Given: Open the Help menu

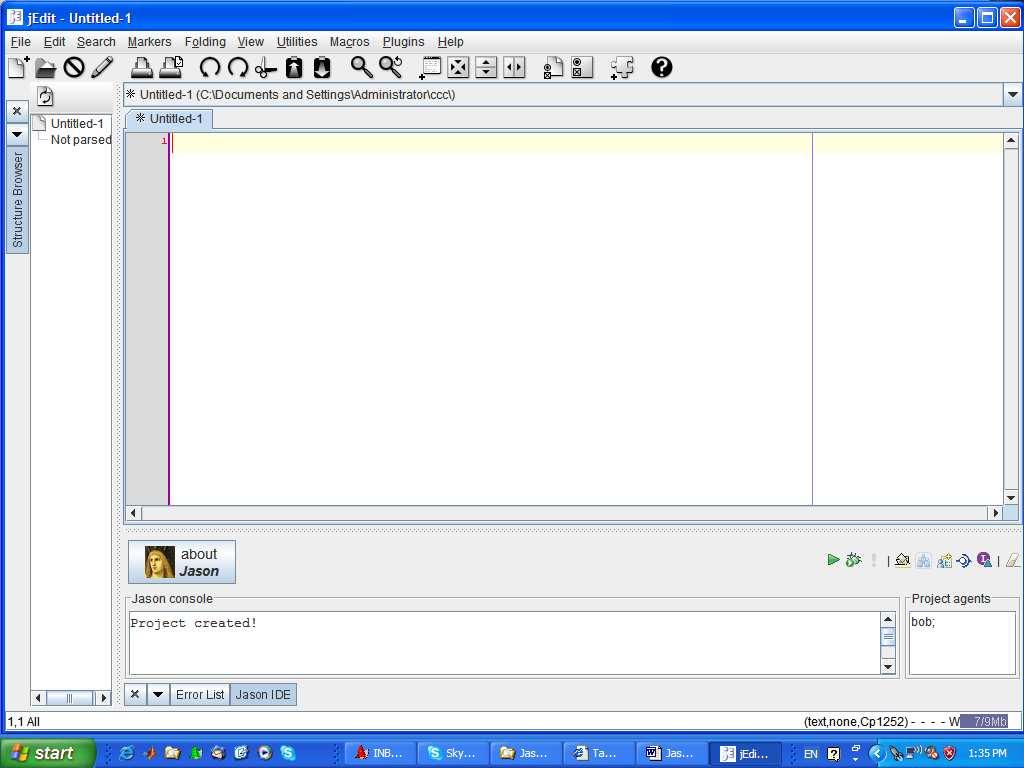Looking at the screenshot, I should 451,42.
